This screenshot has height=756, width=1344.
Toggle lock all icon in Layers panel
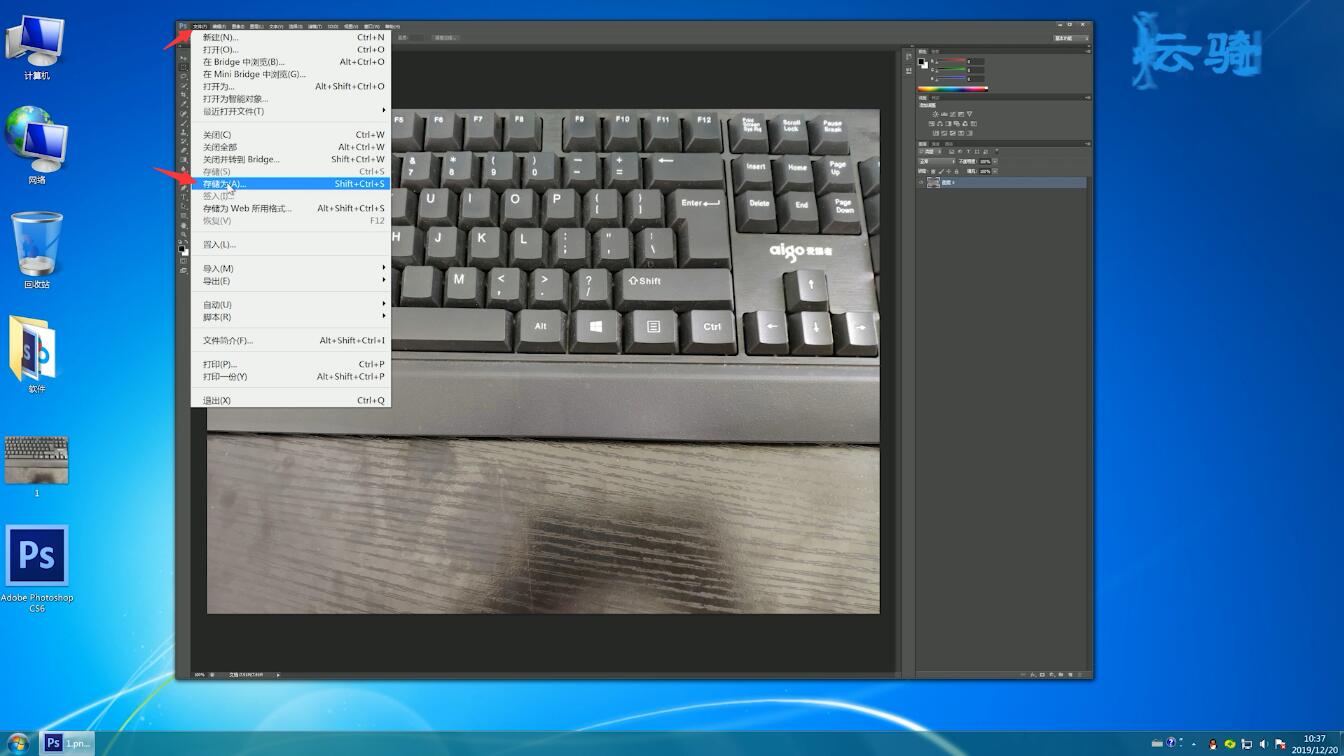tap(956, 171)
